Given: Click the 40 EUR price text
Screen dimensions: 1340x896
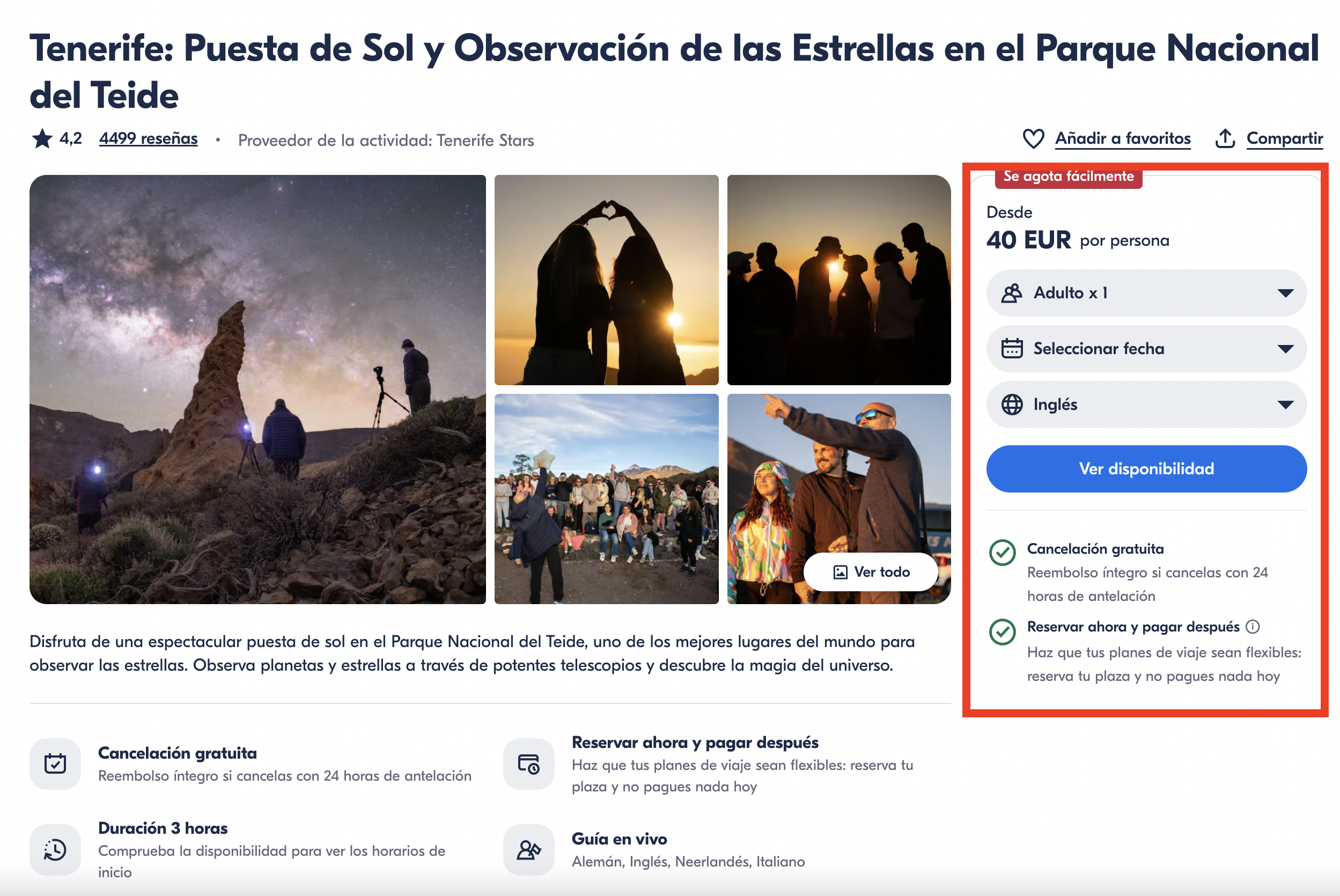Looking at the screenshot, I should [x=1028, y=240].
